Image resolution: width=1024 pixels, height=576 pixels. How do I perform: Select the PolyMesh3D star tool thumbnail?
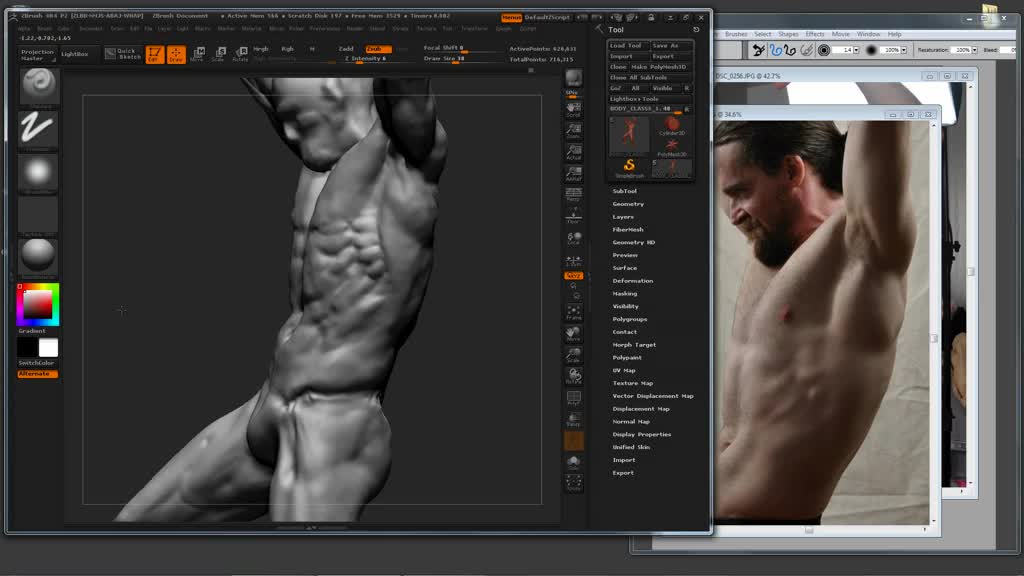pos(672,146)
